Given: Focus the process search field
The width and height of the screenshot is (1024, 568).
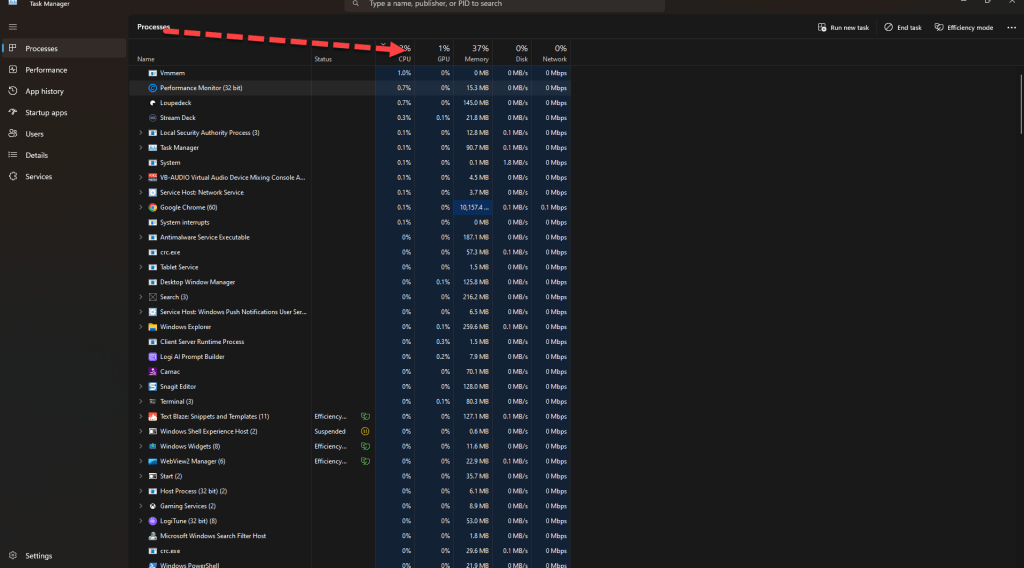Looking at the screenshot, I should point(505,5).
